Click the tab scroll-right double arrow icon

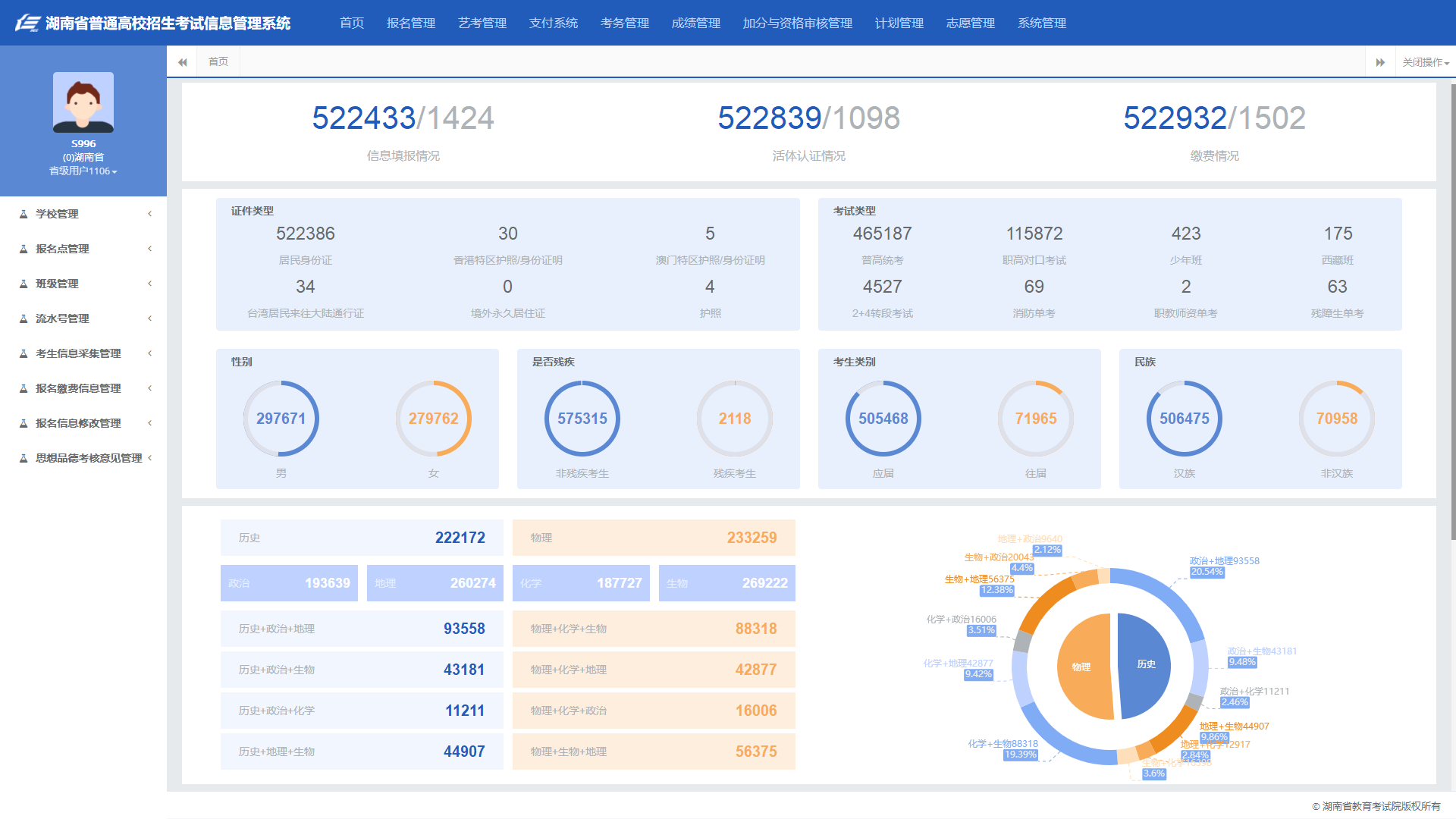(x=1380, y=62)
